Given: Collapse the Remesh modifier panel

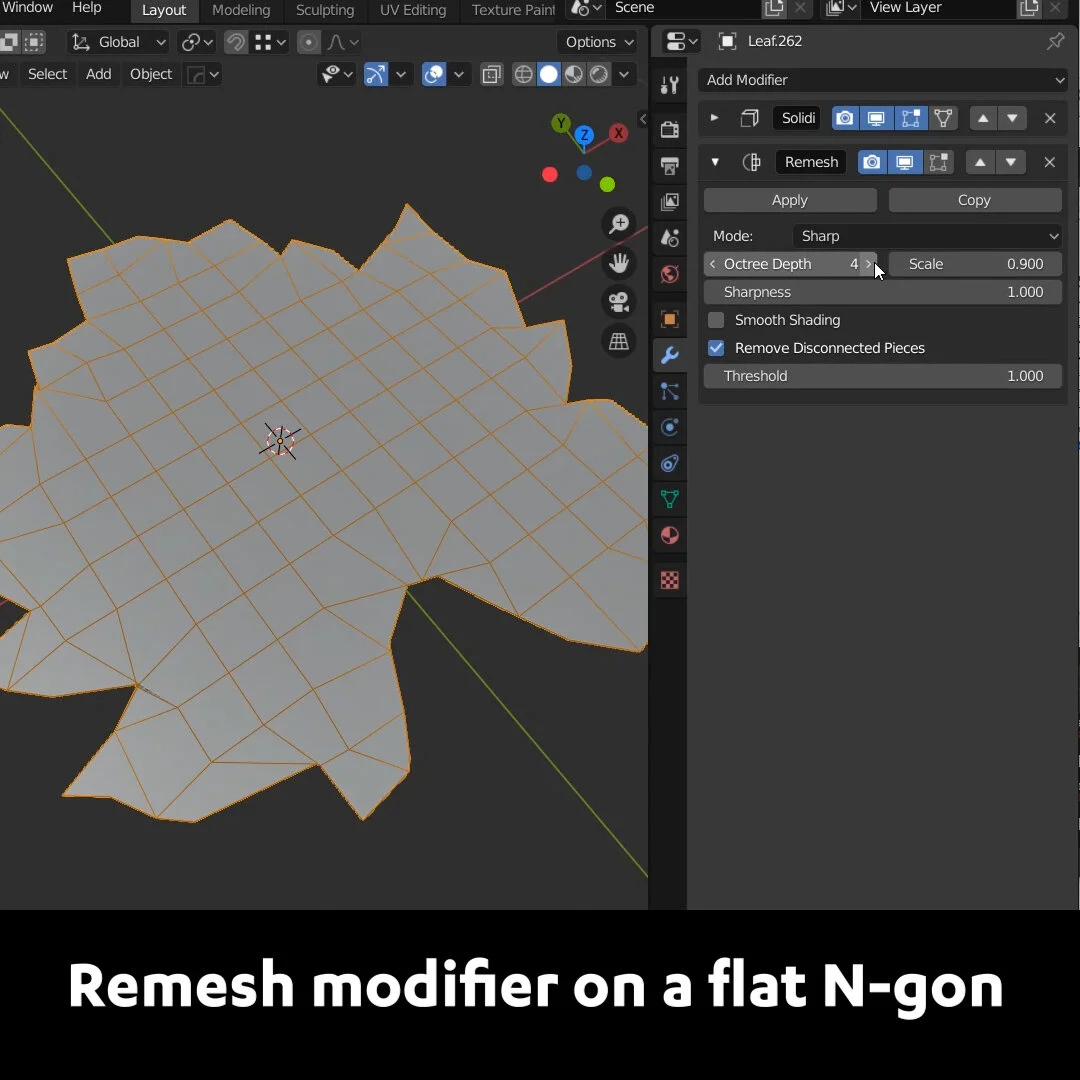Looking at the screenshot, I should pyautogui.click(x=715, y=163).
